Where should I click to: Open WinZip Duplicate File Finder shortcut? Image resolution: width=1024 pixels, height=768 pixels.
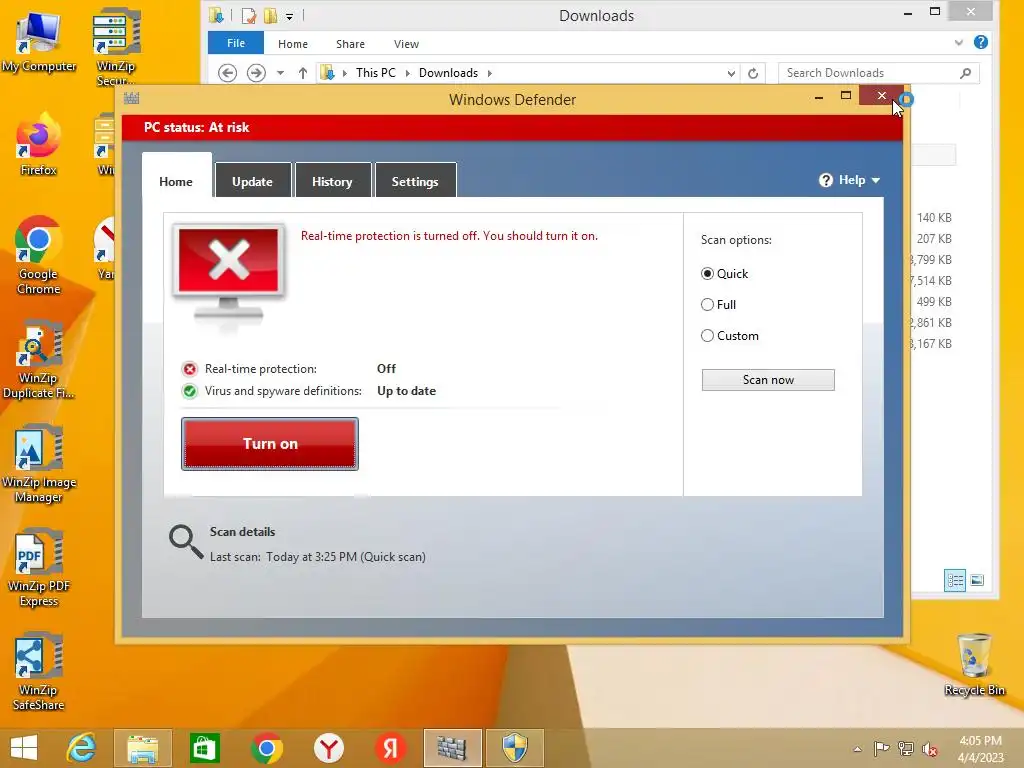pyautogui.click(x=39, y=359)
